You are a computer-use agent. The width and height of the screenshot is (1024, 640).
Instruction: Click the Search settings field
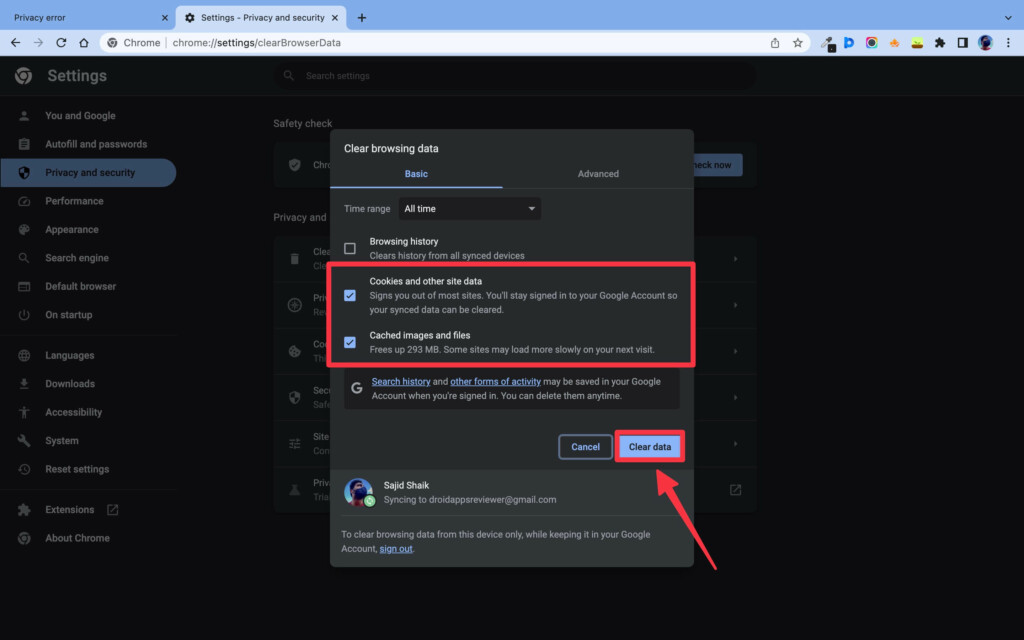tap(515, 76)
